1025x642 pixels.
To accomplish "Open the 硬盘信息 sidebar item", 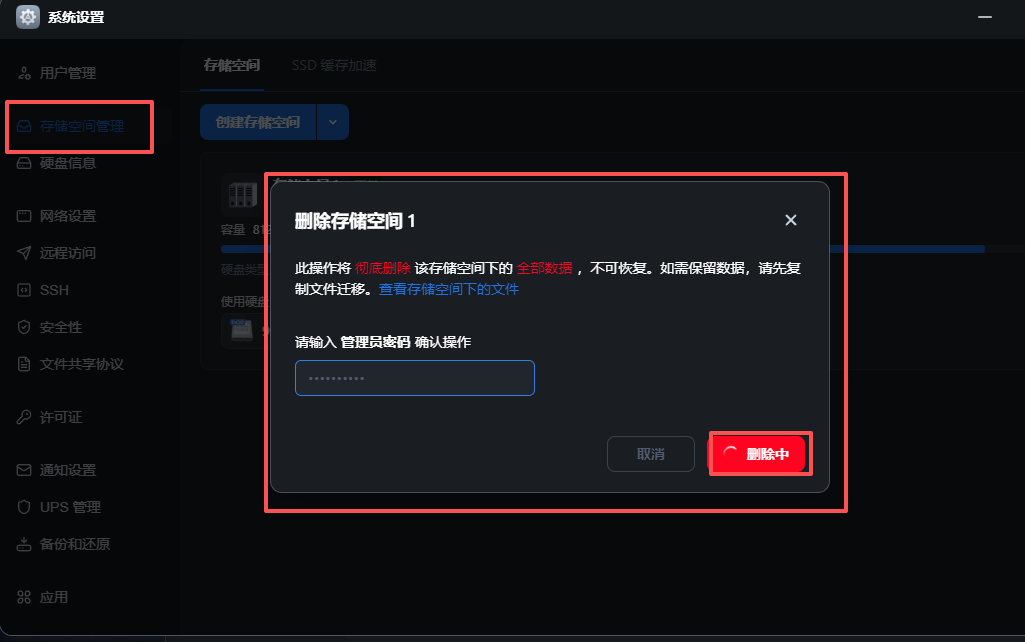I will 58,163.
